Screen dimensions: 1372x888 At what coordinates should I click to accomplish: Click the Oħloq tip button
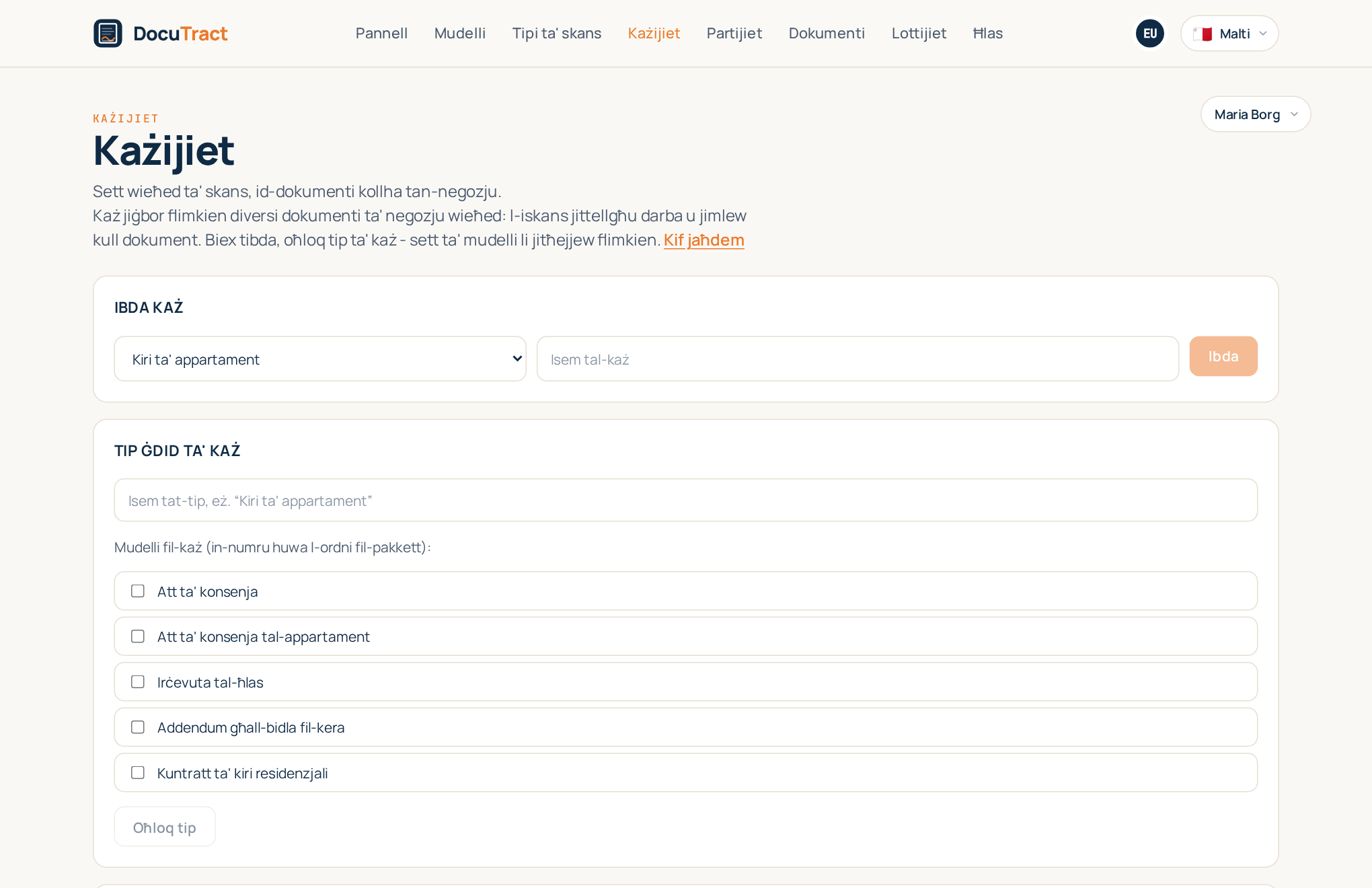pyautogui.click(x=165, y=827)
